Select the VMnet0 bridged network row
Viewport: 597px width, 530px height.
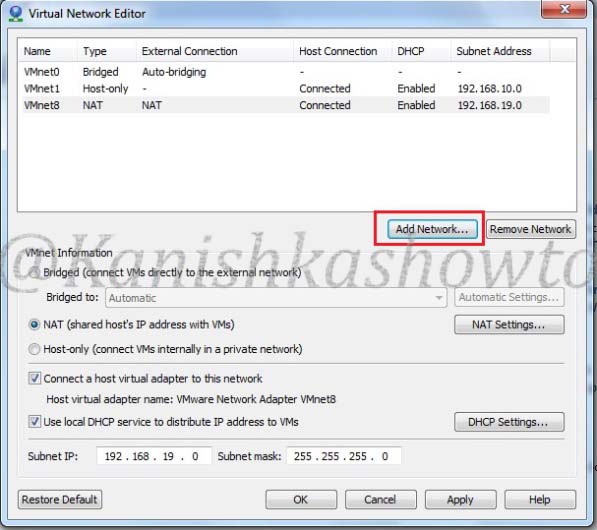pyautogui.click(x=286, y=72)
